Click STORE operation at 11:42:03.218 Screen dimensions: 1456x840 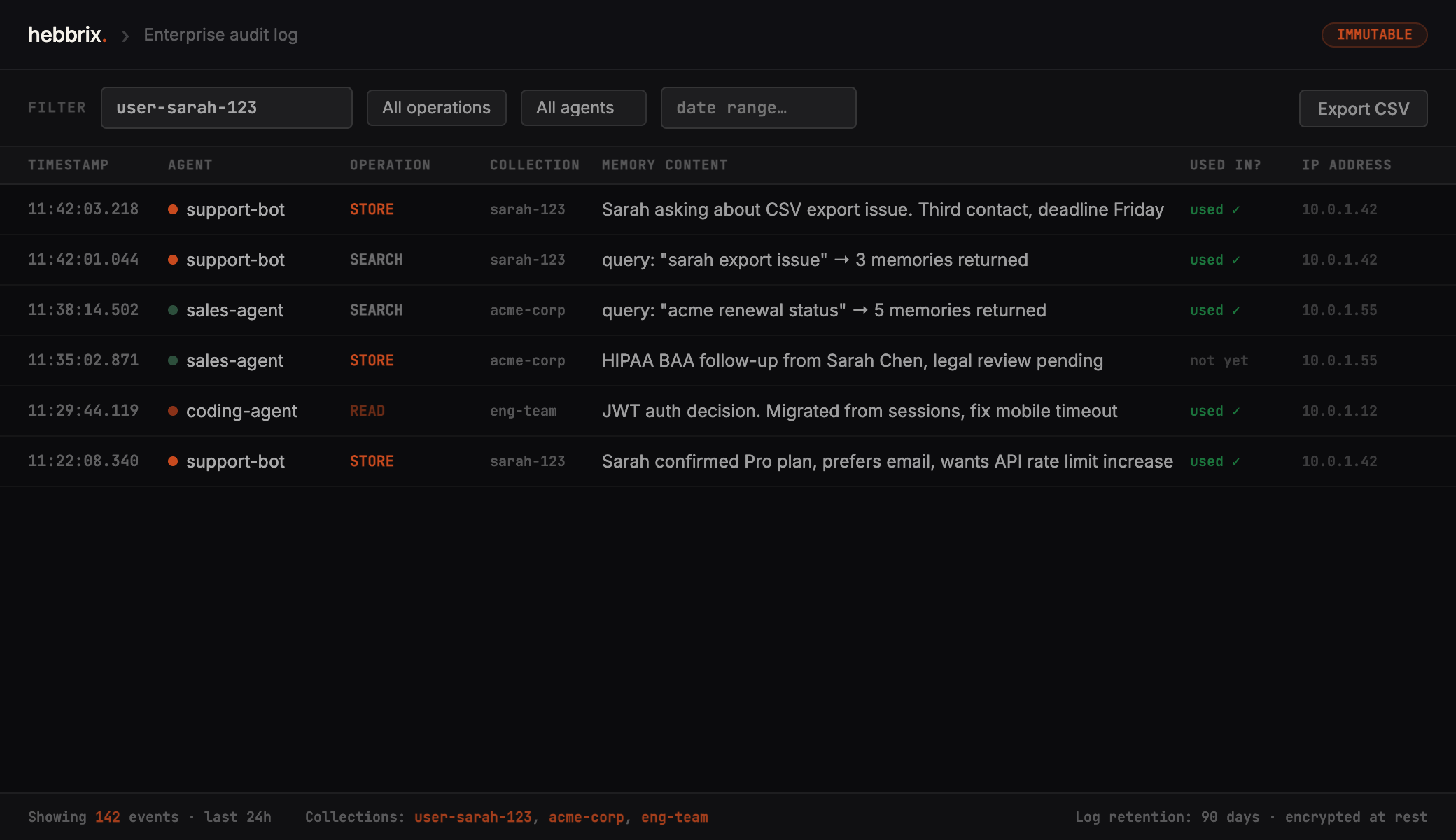click(372, 209)
